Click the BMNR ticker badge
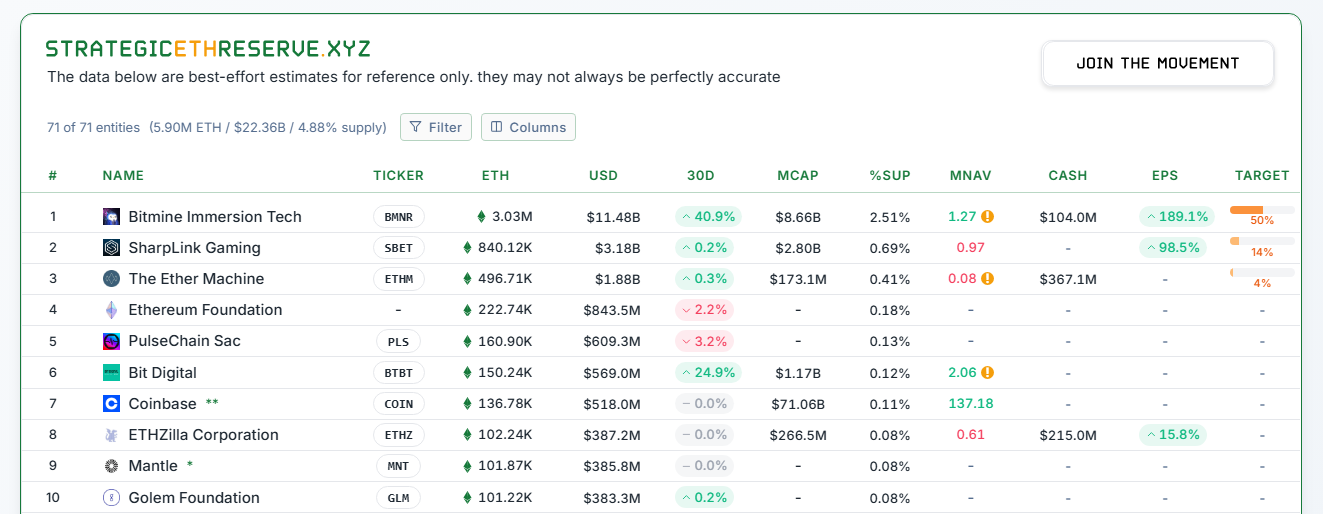The width and height of the screenshot is (1323, 514). pos(398,217)
